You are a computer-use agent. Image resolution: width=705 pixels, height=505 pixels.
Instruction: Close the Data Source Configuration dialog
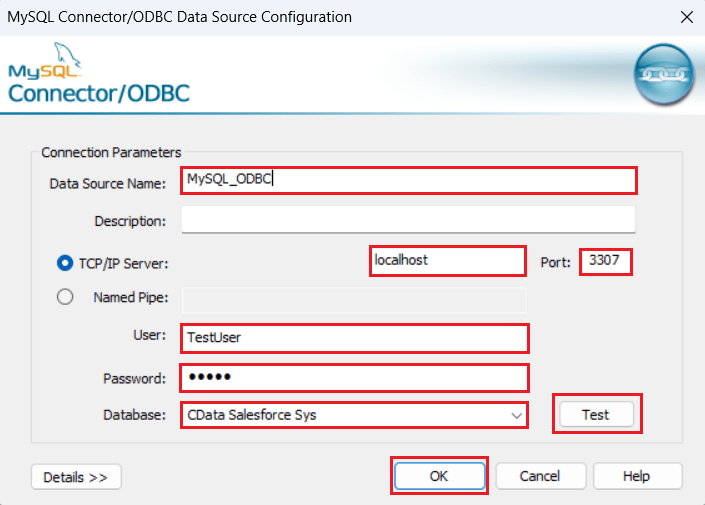(x=686, y=17)
